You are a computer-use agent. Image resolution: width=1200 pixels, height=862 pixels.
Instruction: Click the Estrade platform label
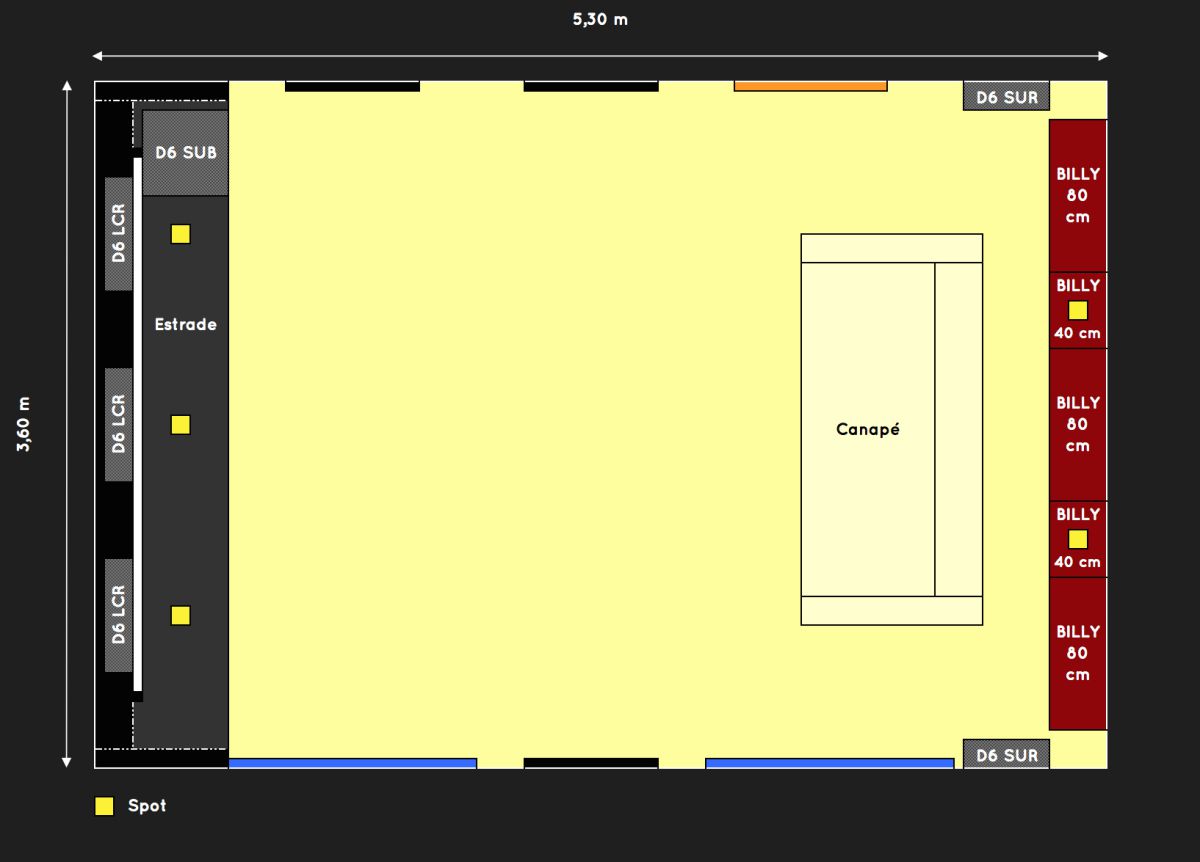coord(185,324)
